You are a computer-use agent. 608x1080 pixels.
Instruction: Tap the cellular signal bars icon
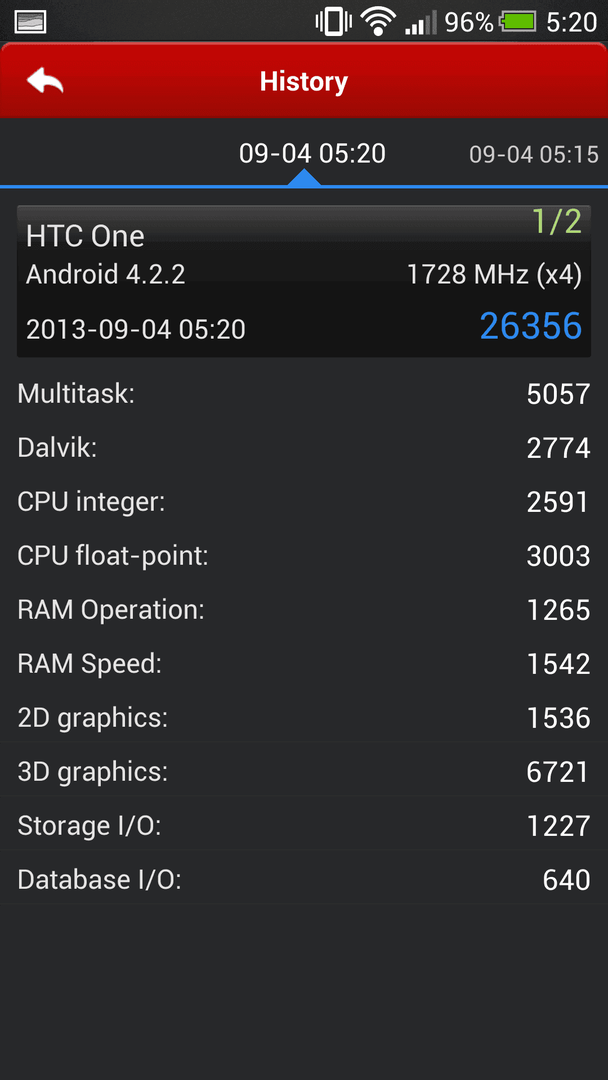click(x=420, y=23)
